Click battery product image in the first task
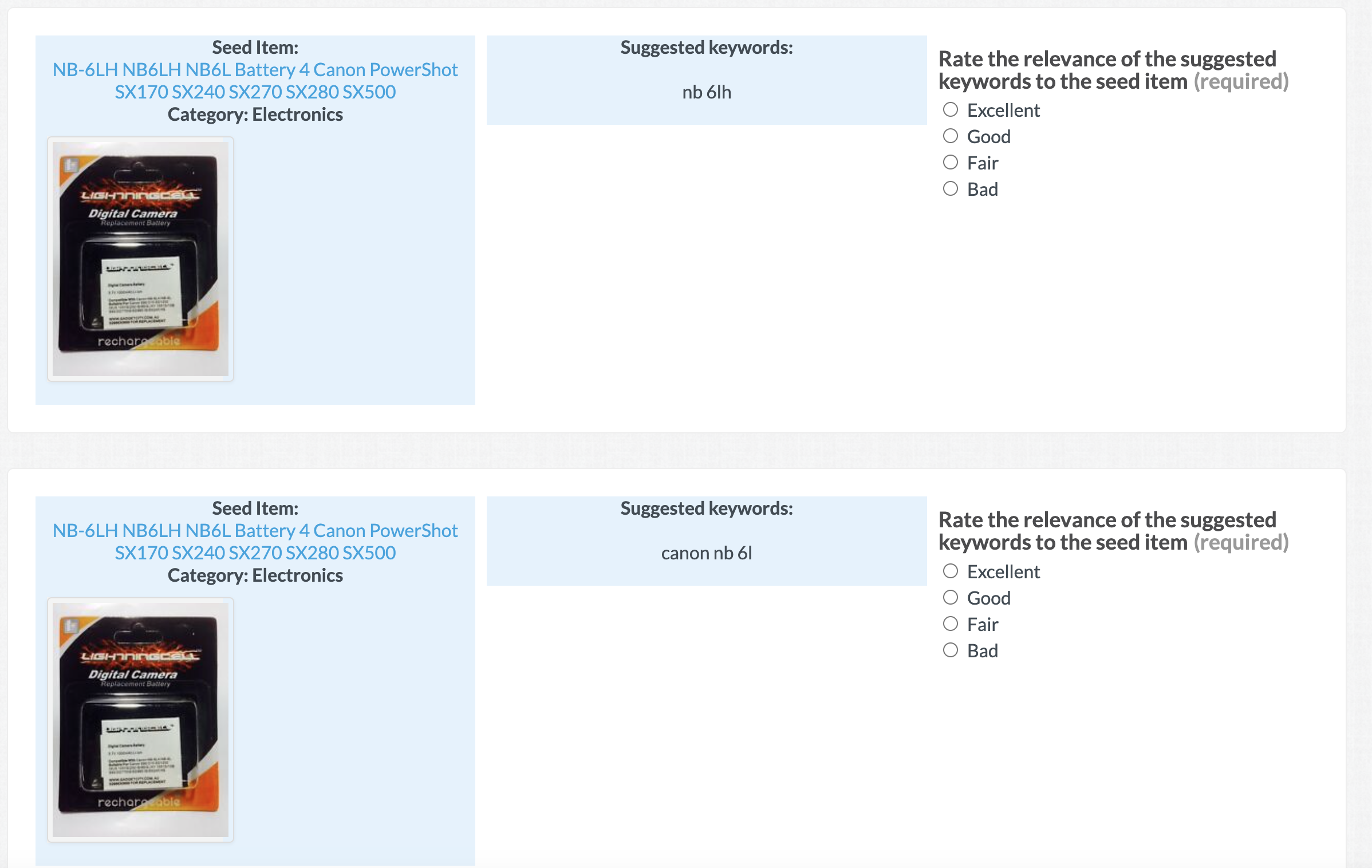1372x868 pixels. 140,259
